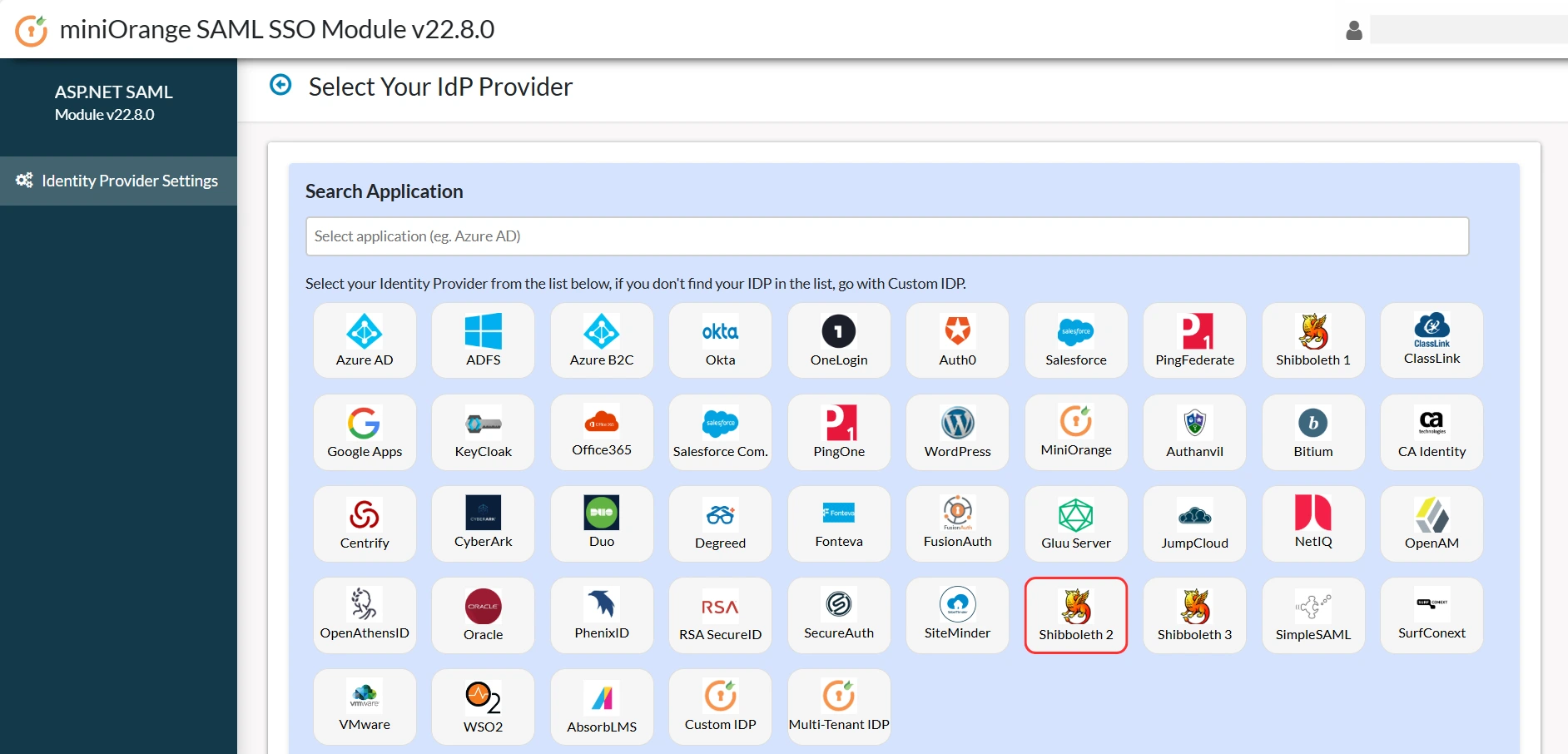Screen dimensions: 1568x754
Task: Focus the Search Application input field
Action: [x=887, y=236]
